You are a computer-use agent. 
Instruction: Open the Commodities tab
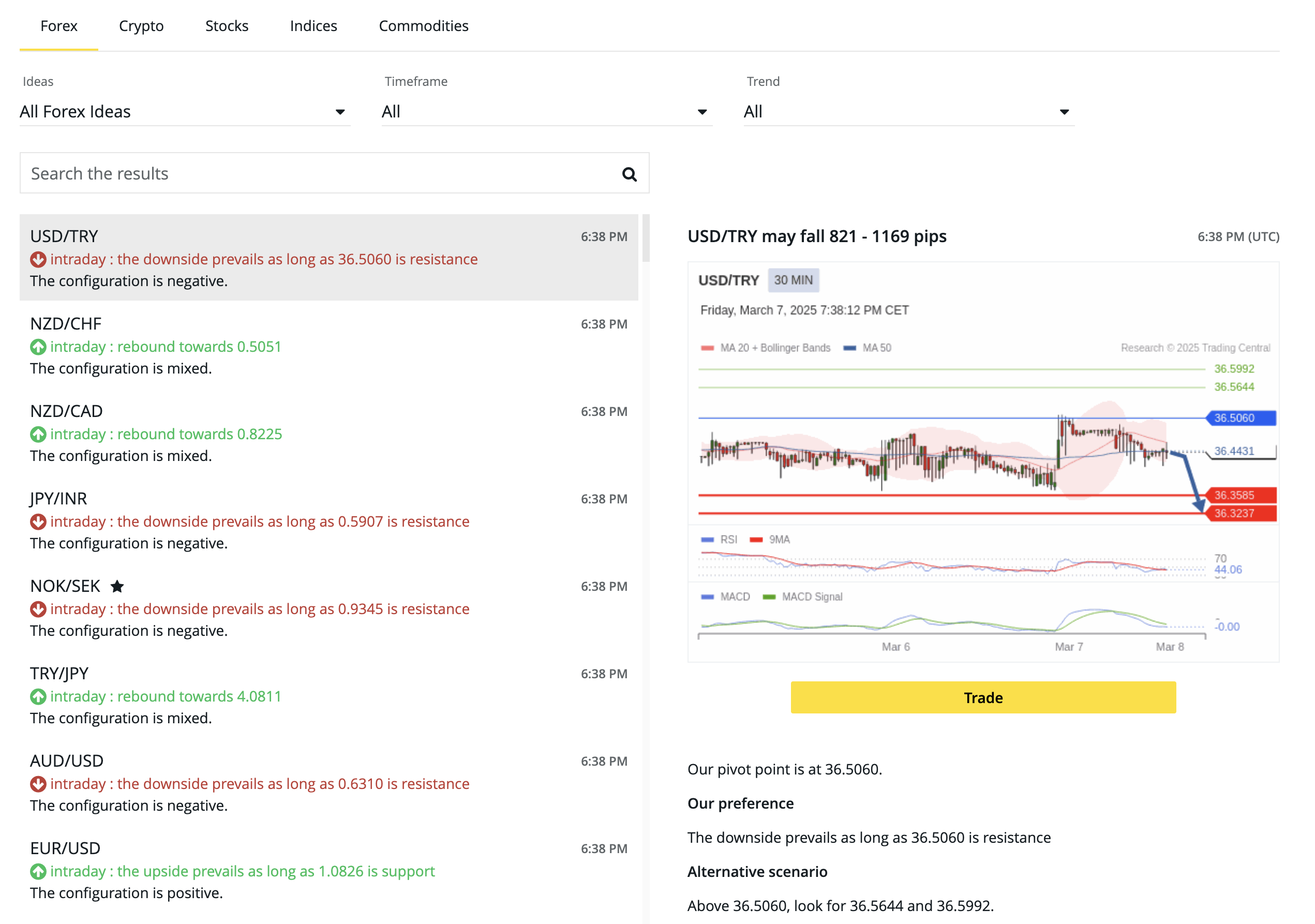tap(423, 26)
